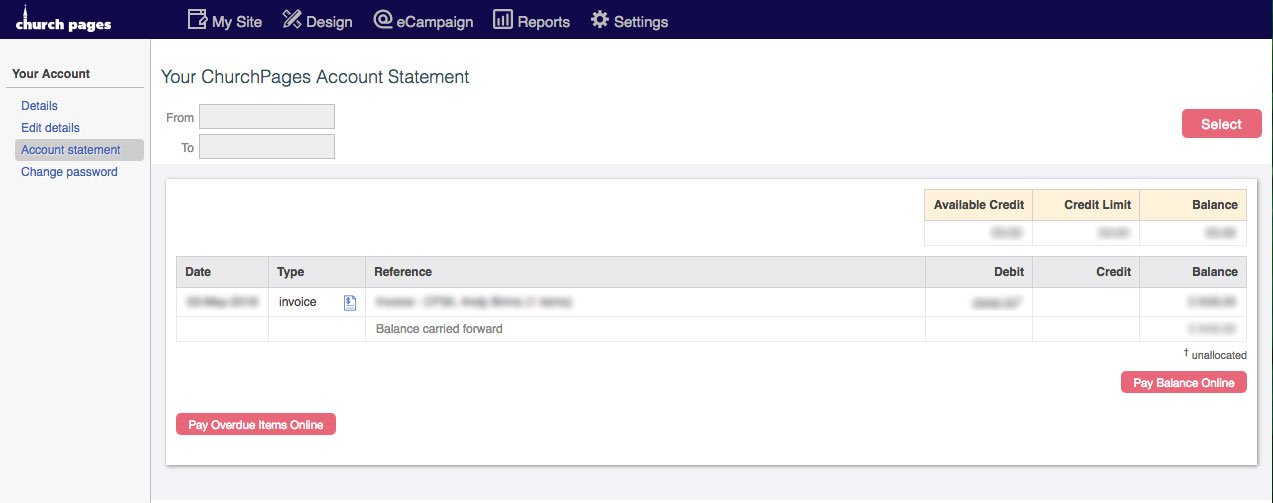The height and width of the screenshot is (503, 1273).
Task: Focus the To date field
Action: (267, 147)
